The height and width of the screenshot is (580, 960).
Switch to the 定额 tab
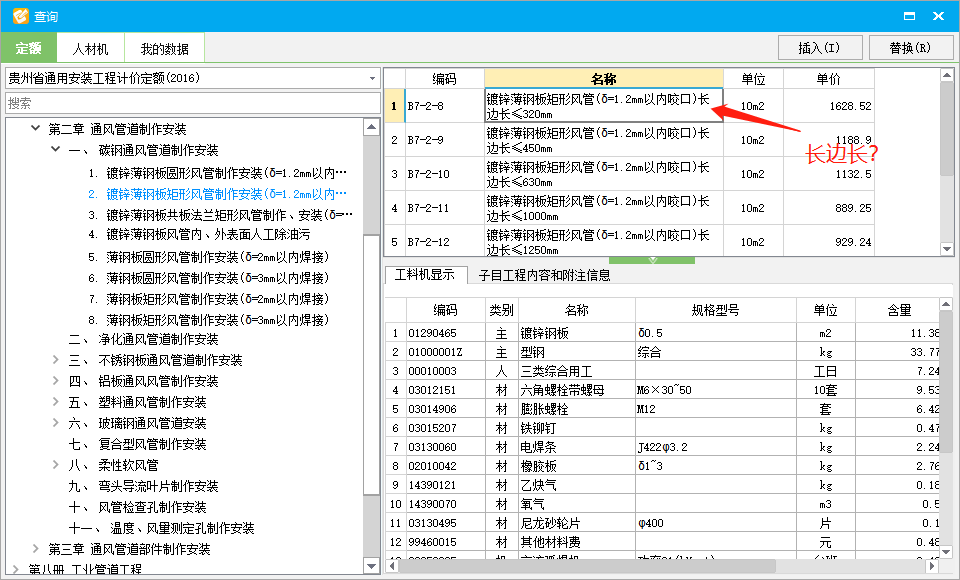[x=29, y=48]
